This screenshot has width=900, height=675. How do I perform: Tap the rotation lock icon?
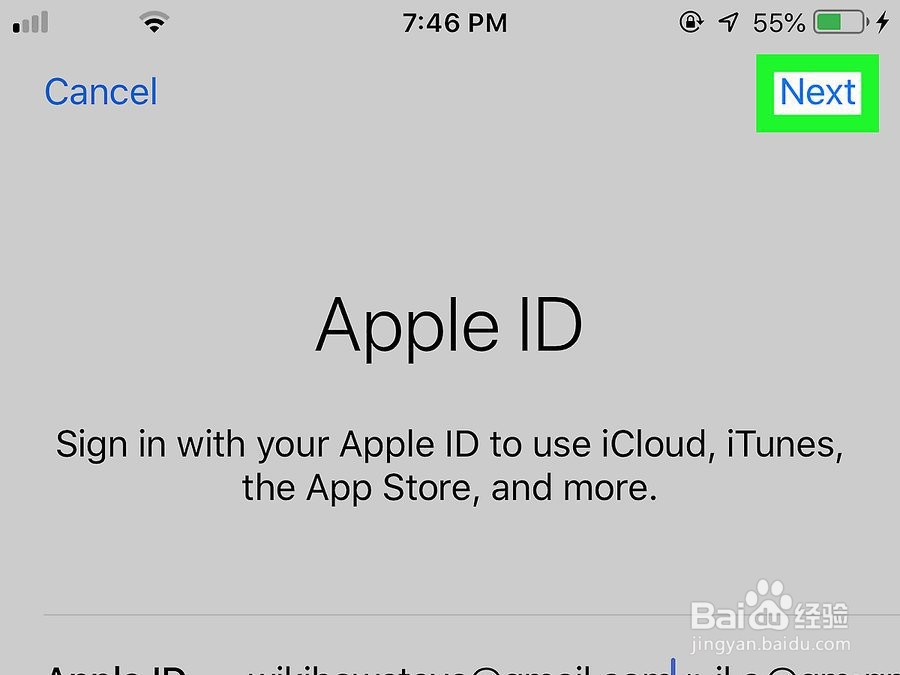click(x=691, y=22)
